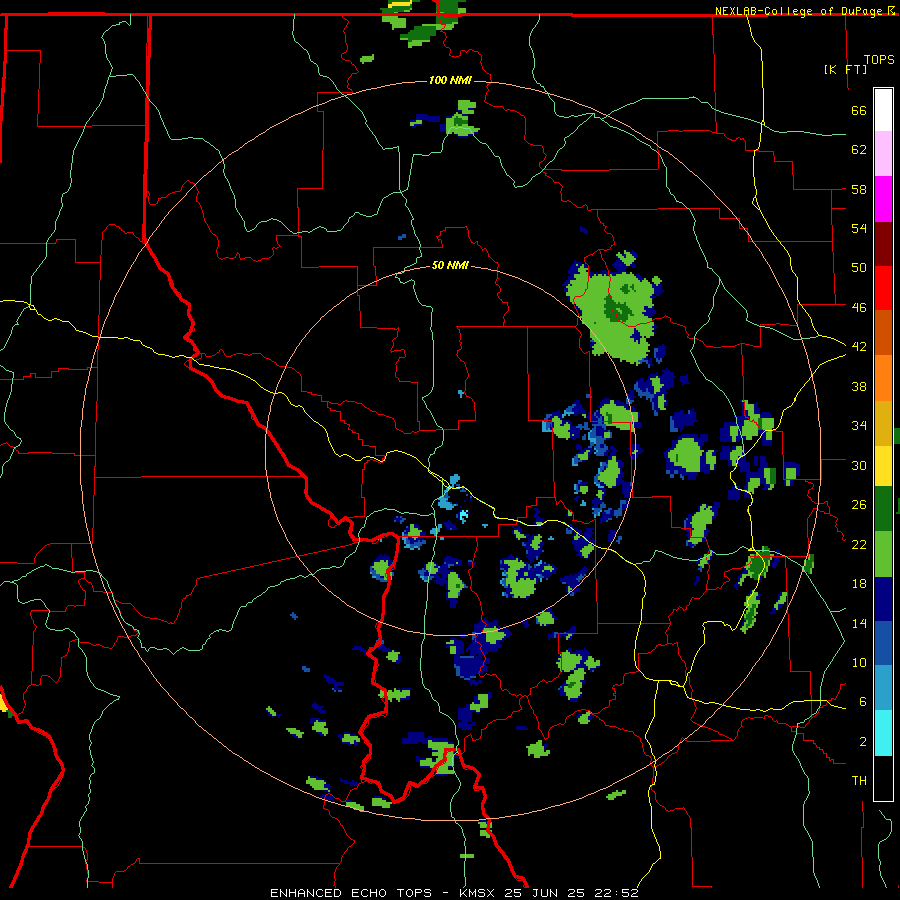The width and height of the screenshot is (900, 900).
Task: Click the legend value '62'
Action: (859, 149)
